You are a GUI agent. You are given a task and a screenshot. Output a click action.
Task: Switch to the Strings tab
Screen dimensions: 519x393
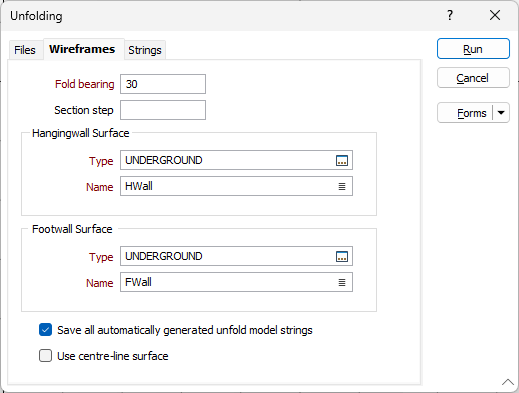(x=145, y=50)
